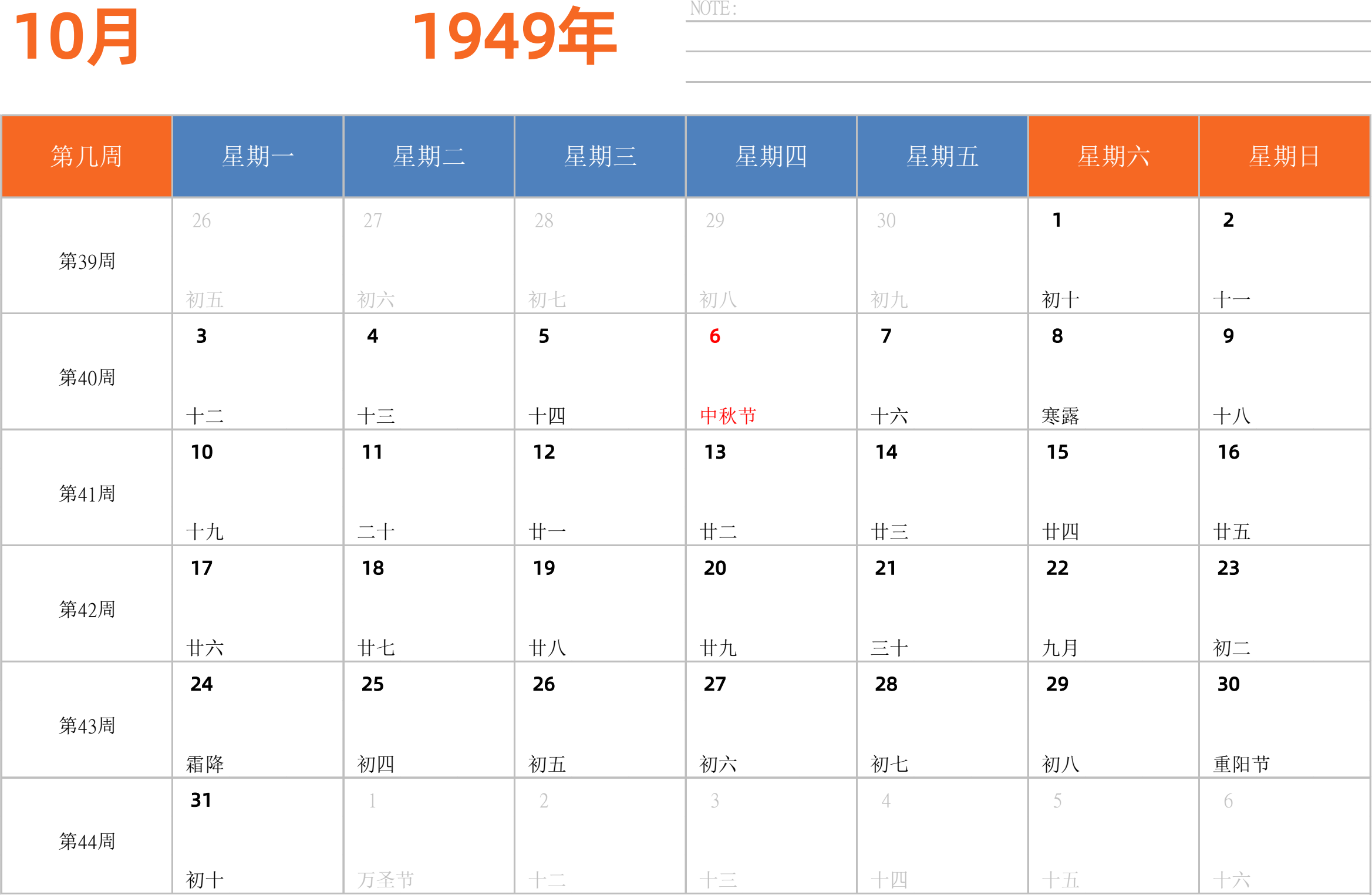
Task: Select the 星期六 header cell
Action: (1113, 156)
